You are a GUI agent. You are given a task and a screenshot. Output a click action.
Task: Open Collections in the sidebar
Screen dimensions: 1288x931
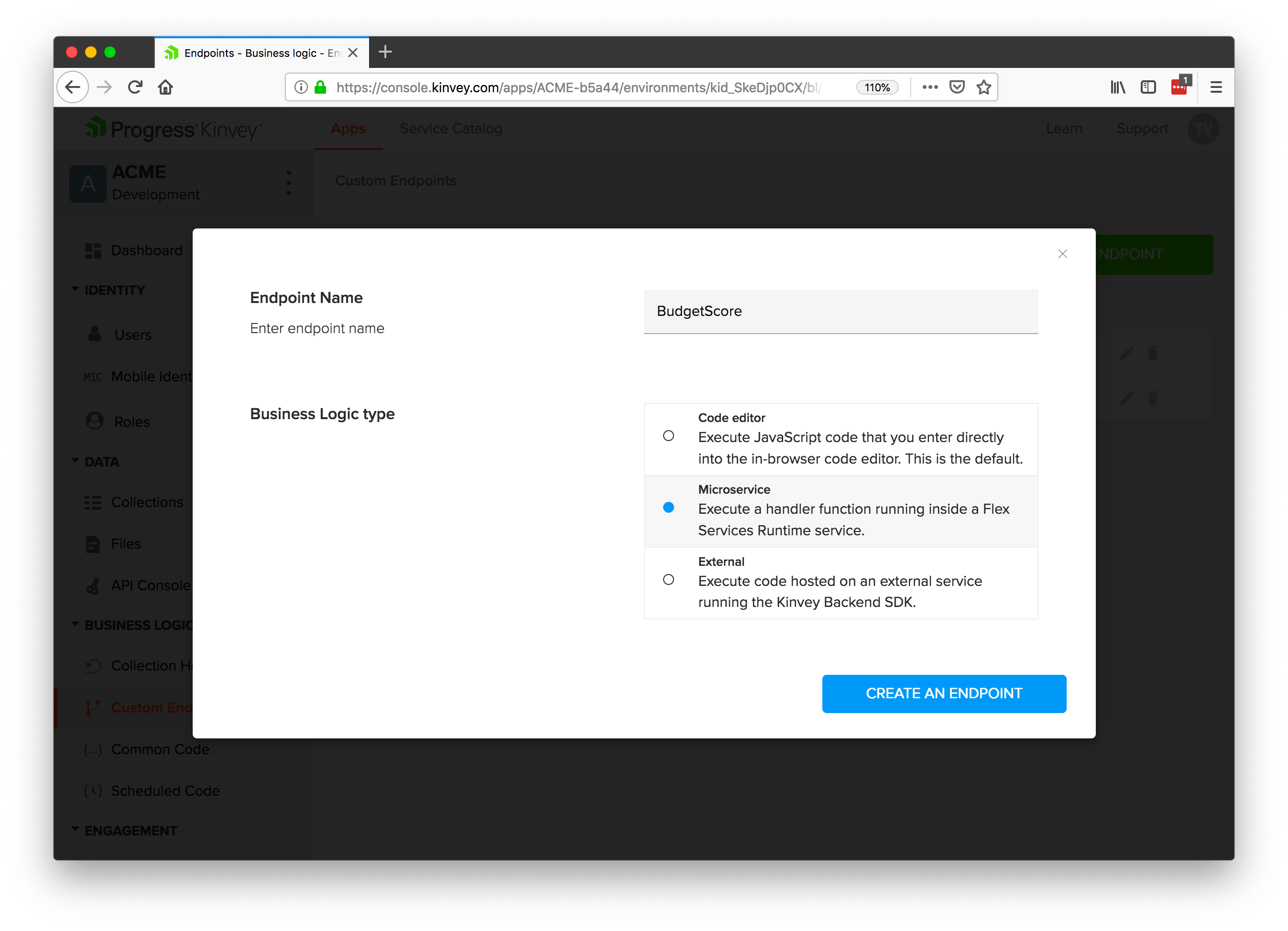tap(147, 502)
